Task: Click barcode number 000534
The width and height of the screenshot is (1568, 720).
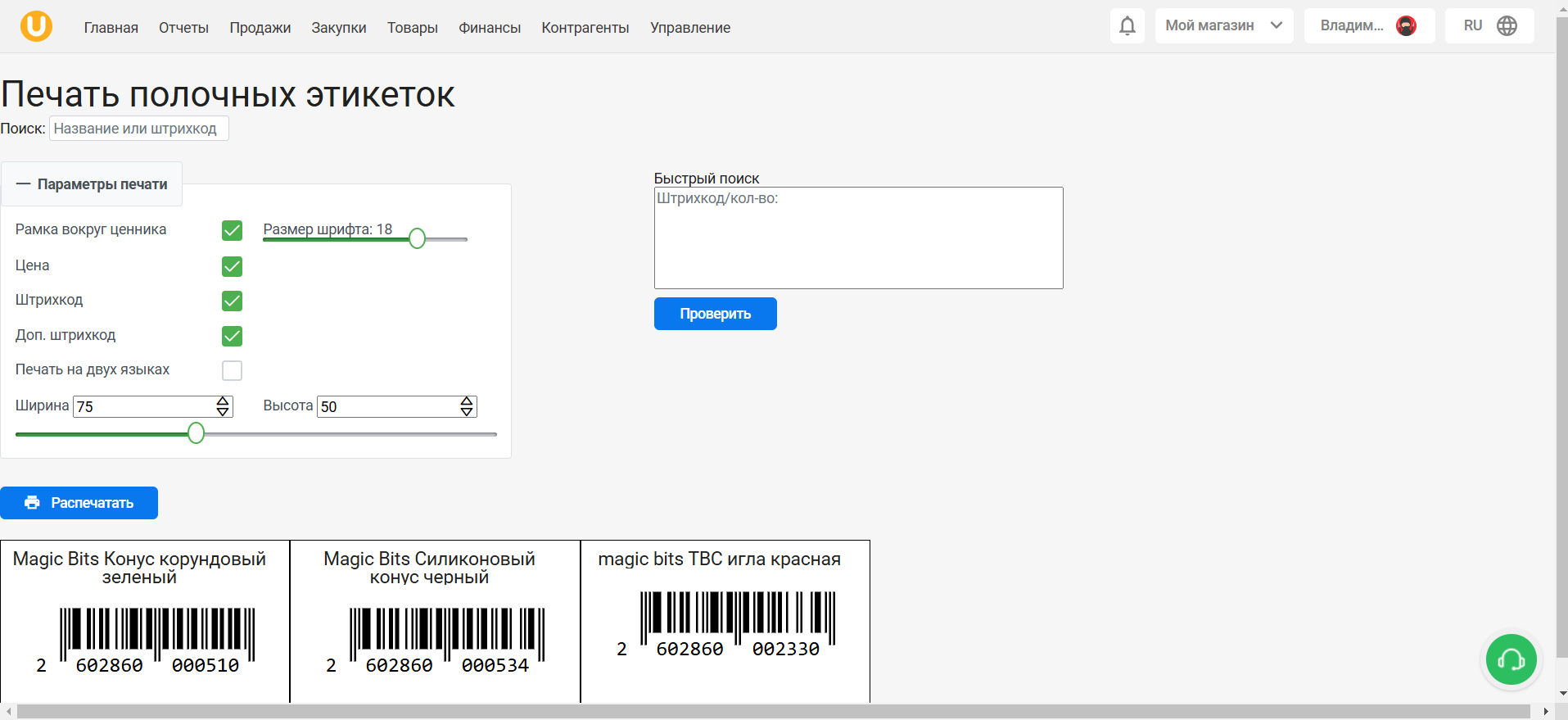Action: tap(495, 666)
